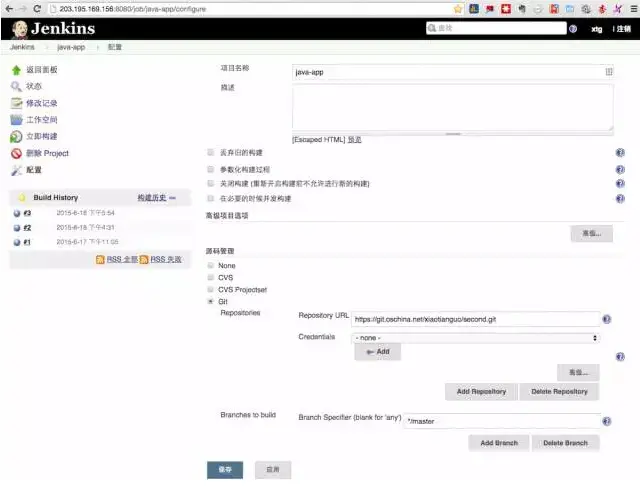Toggle the second build option checkbox
The height and width of the screenshot is (486, 640).
(x=211, y=169)
